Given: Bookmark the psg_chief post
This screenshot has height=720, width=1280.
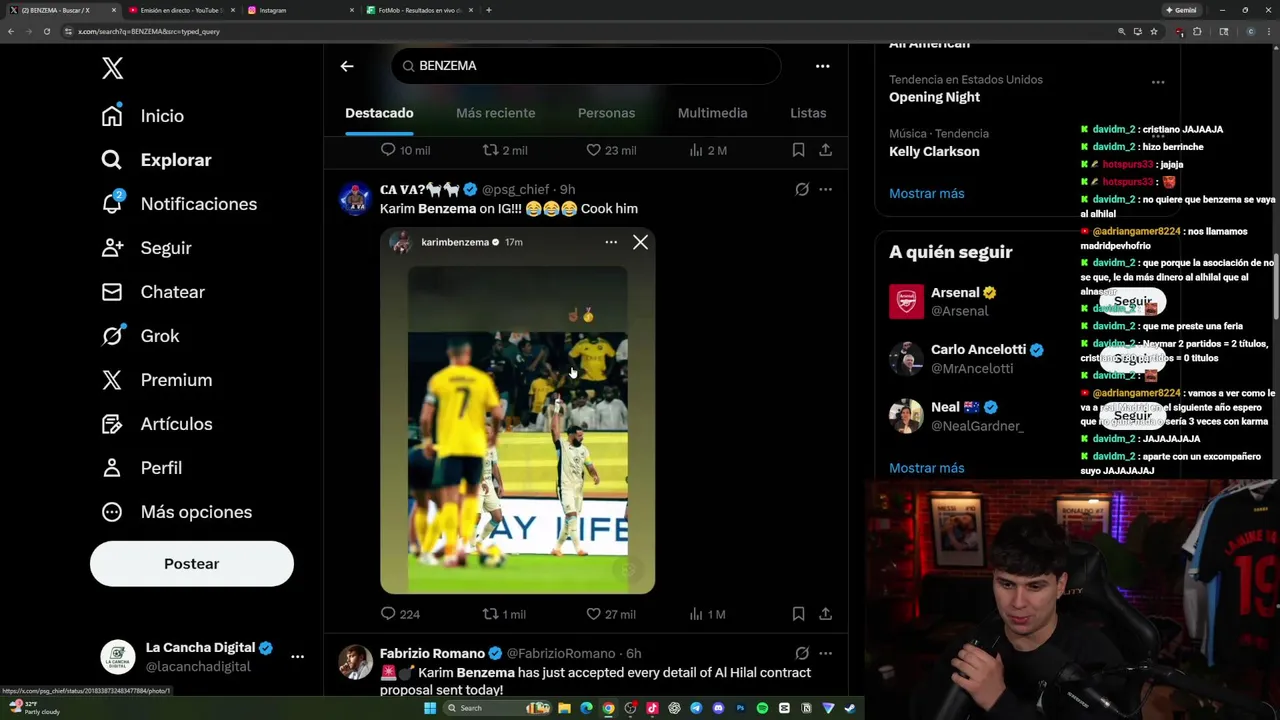Looking at the screenshot, I should (x=798, y=614).
